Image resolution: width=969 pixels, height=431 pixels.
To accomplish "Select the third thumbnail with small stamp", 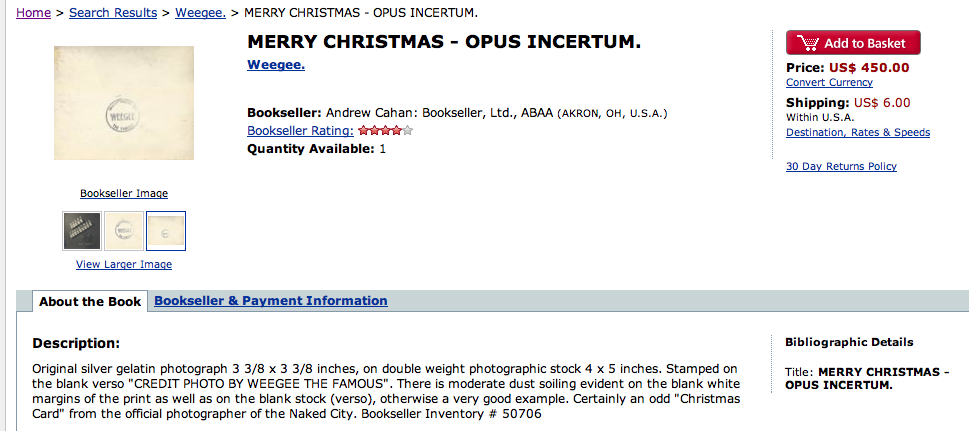I will point(166,231).
